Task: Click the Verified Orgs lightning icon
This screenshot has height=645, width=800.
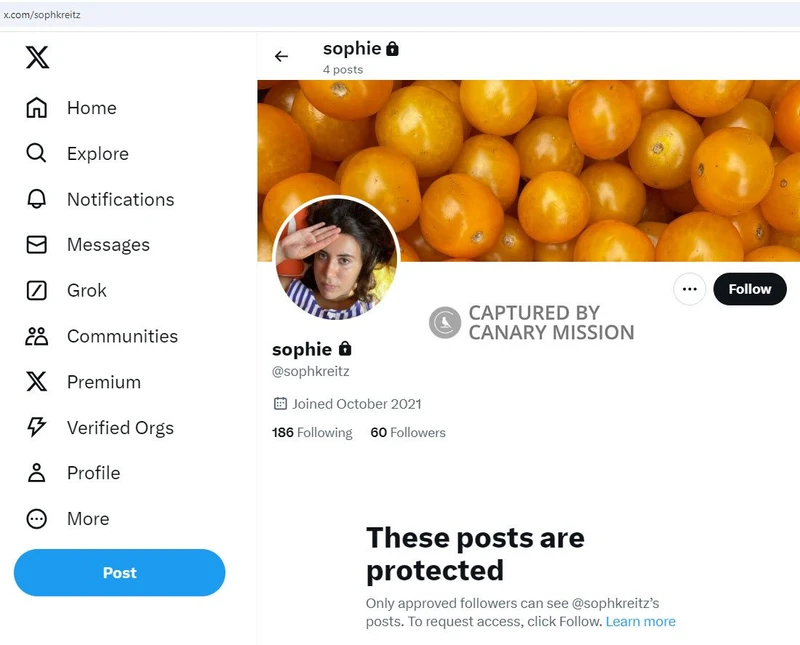Action: (37, 428)
